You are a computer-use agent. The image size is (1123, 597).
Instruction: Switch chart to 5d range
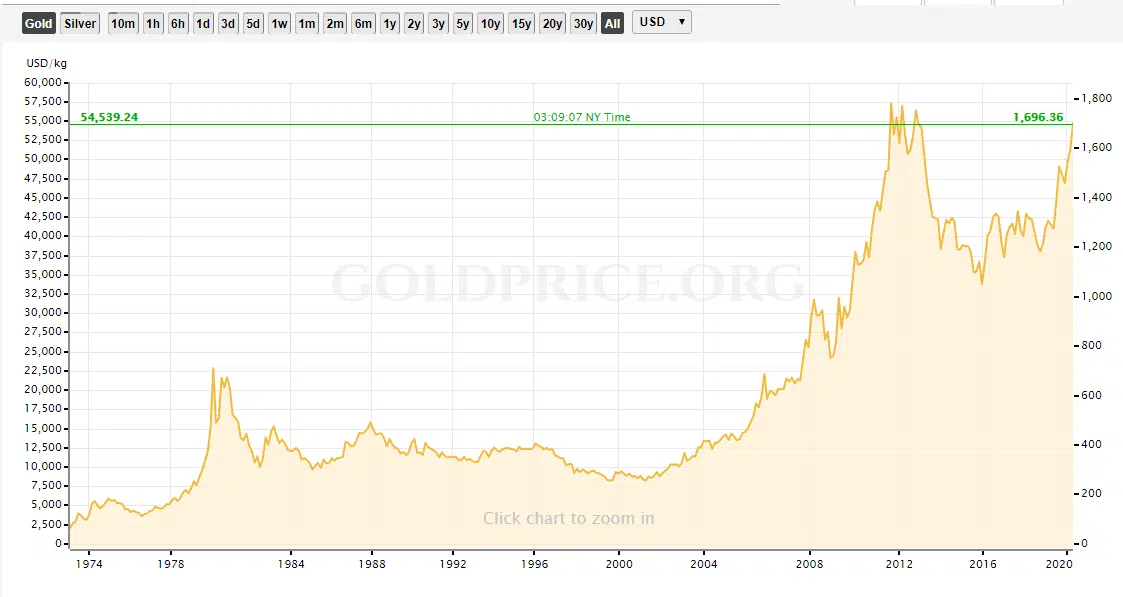(254, 23)
